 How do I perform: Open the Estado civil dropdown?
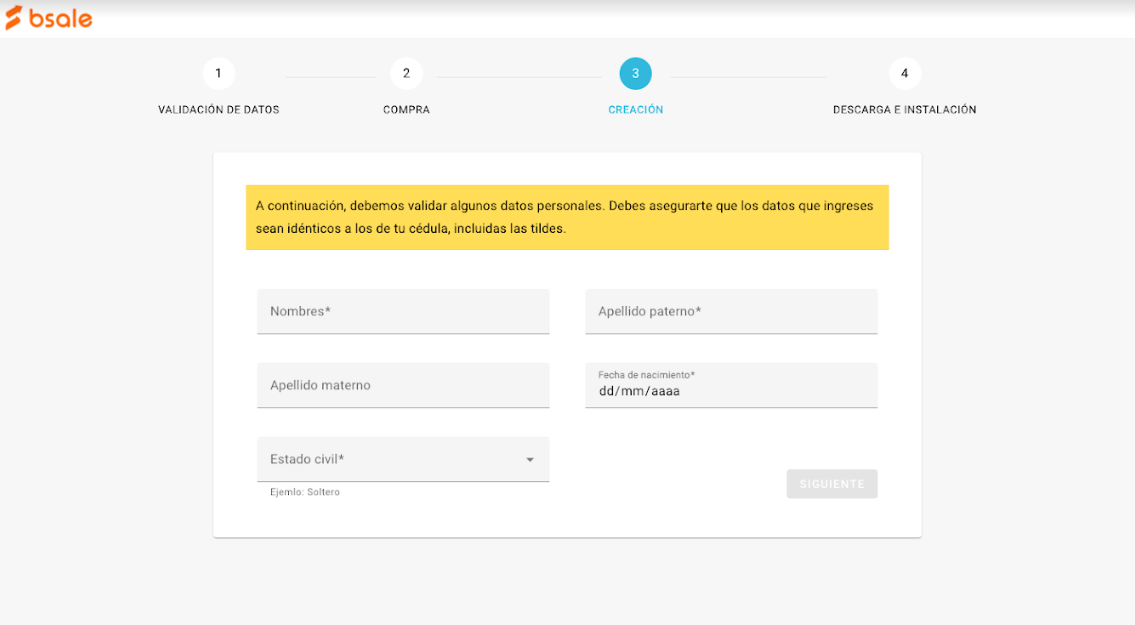coord(403,459)
